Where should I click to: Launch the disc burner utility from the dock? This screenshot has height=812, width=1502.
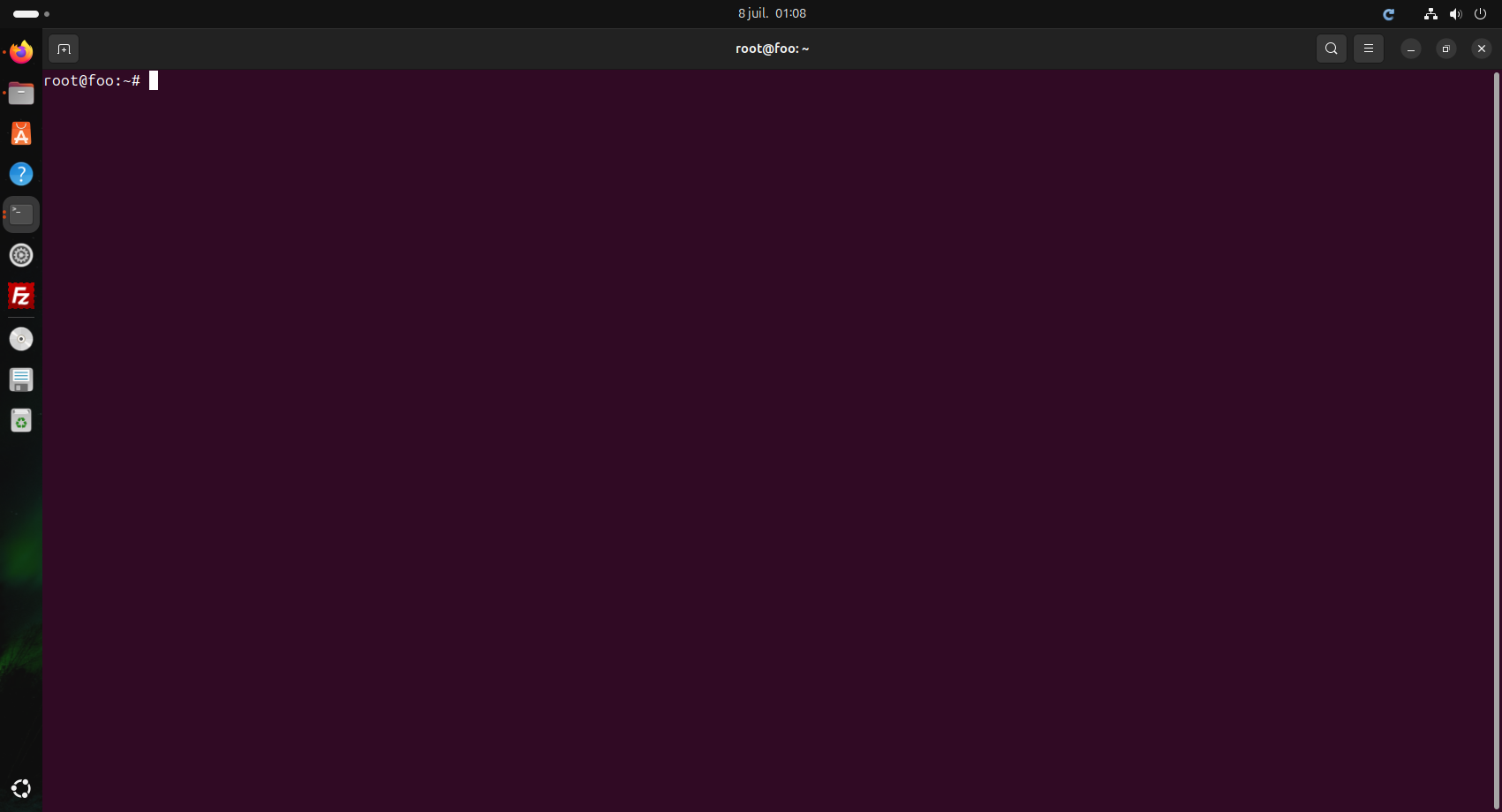click(x=20, y=338)
